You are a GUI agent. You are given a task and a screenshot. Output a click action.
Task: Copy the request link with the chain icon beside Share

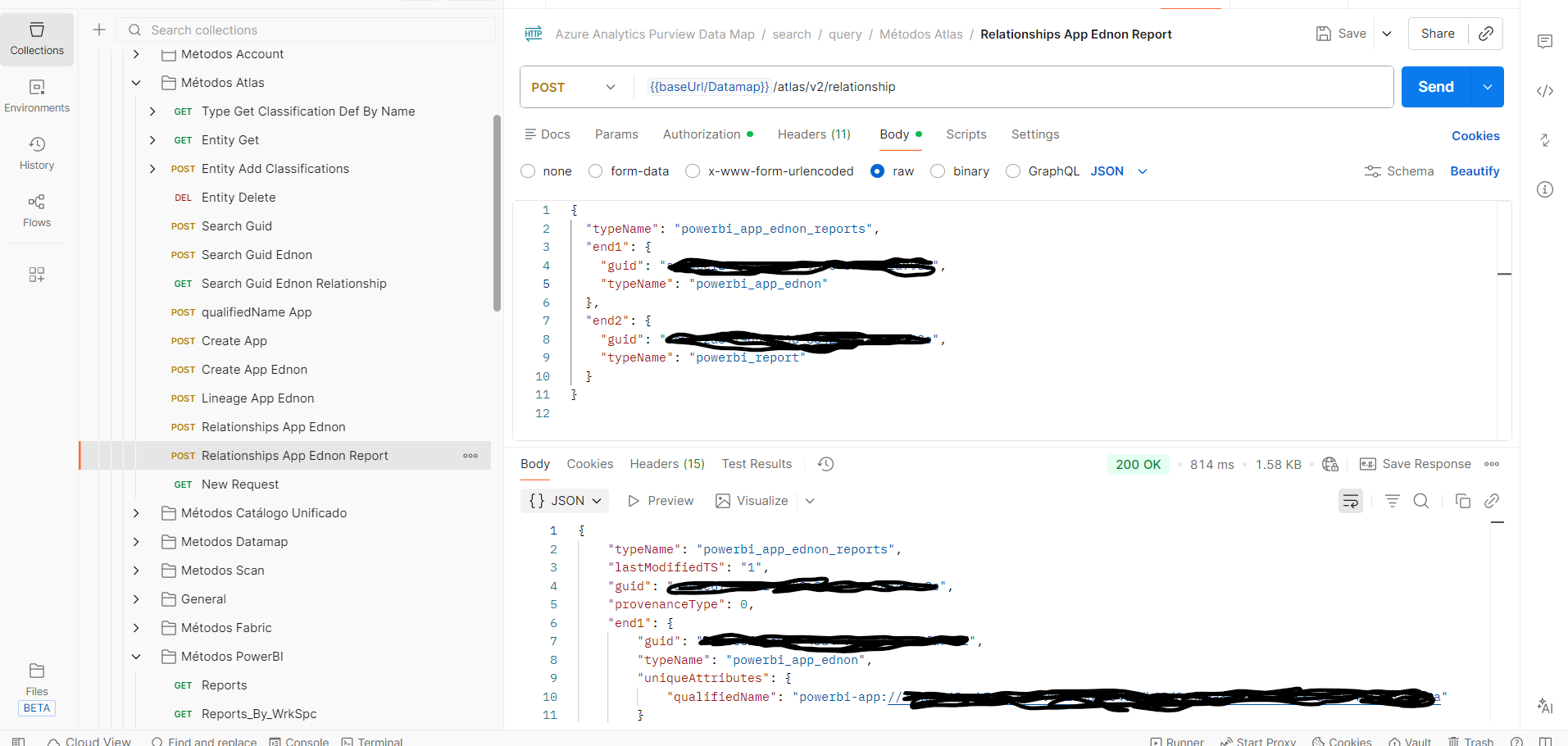coord(1486,34)
